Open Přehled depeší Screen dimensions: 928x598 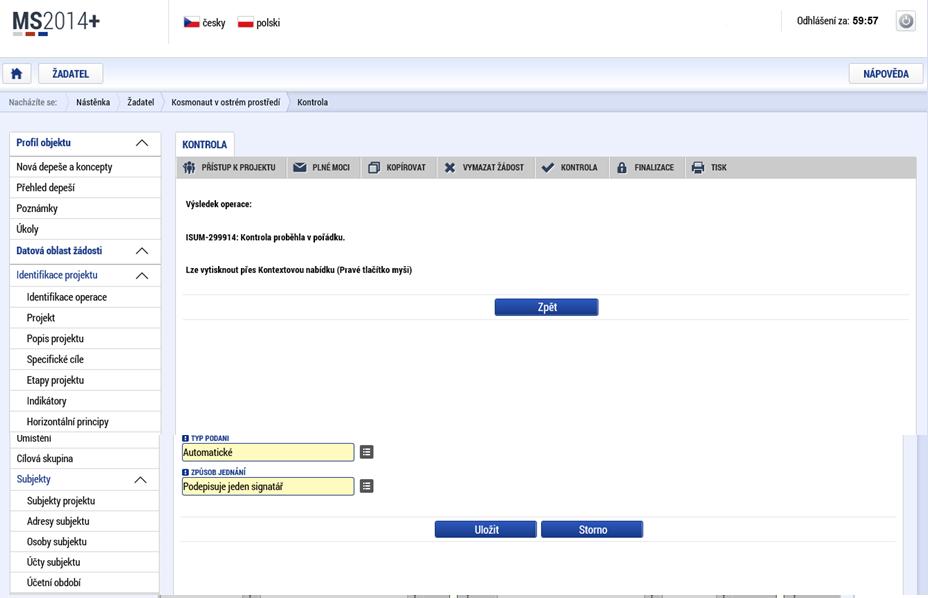pos(85,188)
